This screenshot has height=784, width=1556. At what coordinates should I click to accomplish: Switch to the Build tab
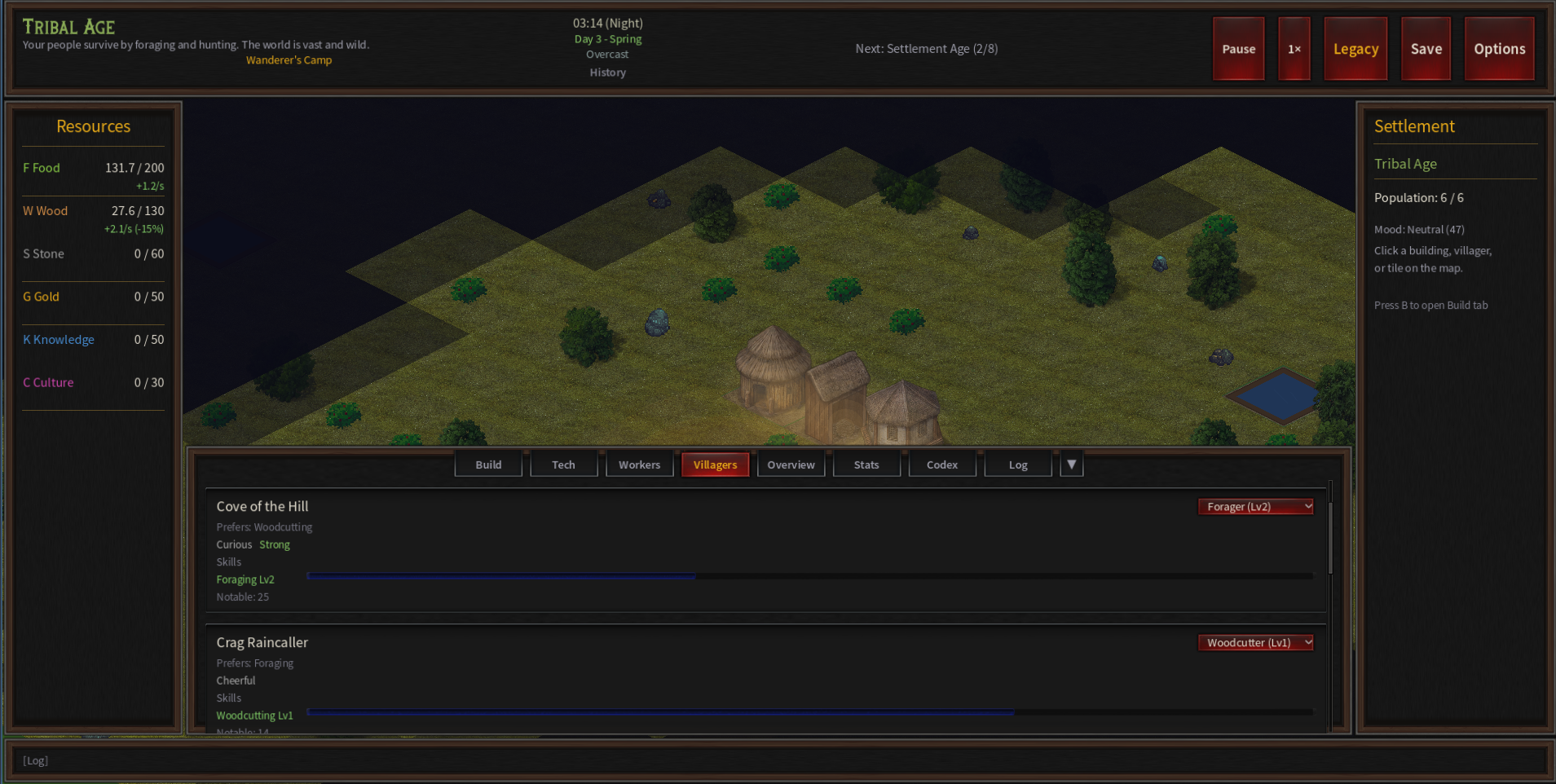pos(488,465)
